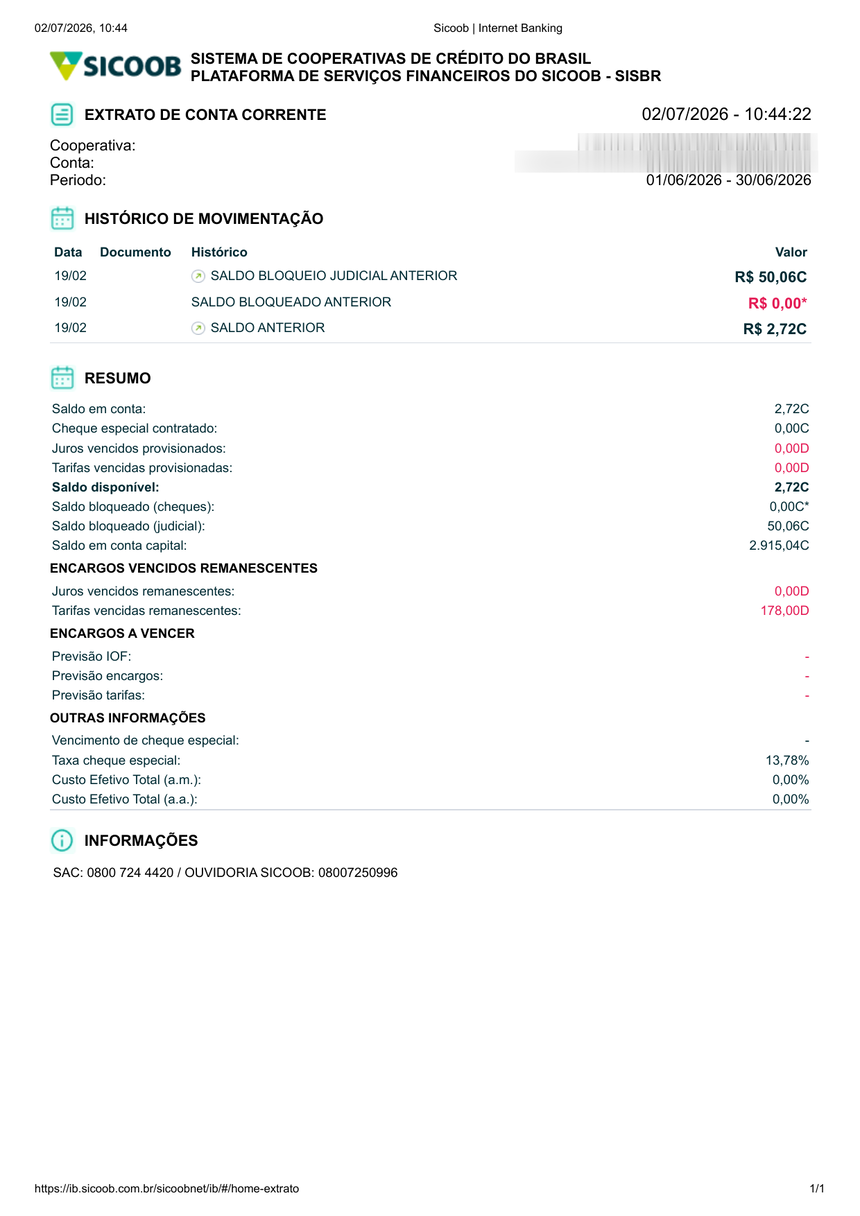The image size is (860, 1216).
Task: Click the Sicoob logo
Action: (116, 67)
